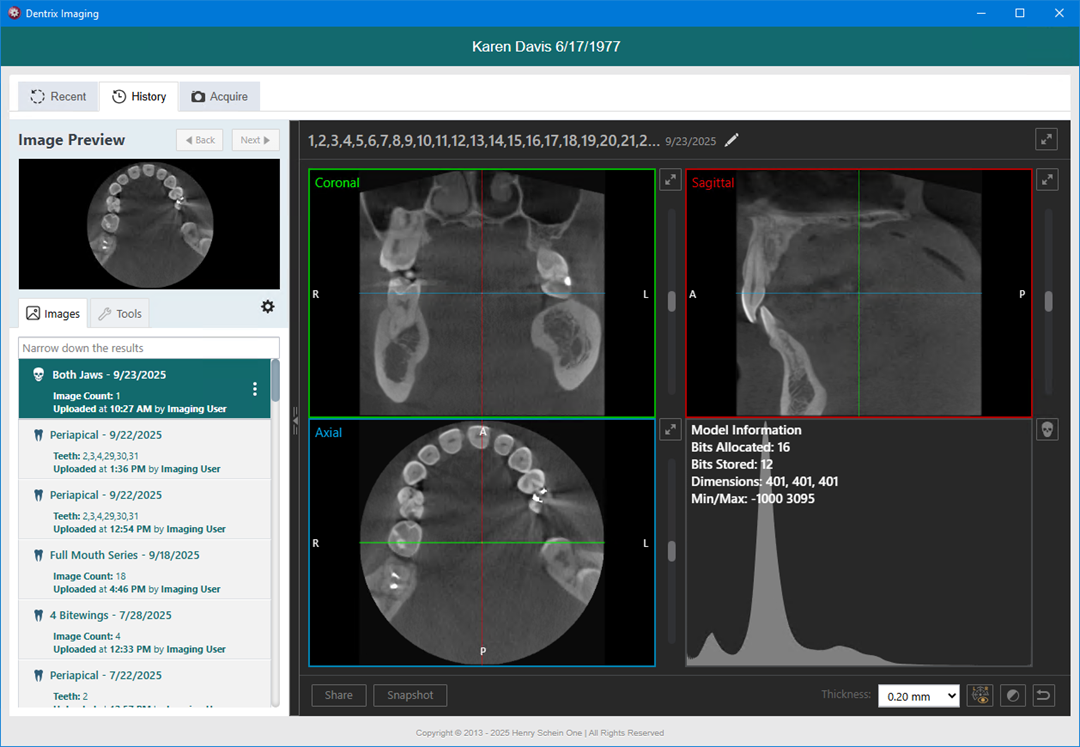1080x747 pixels.
Task: Maximize the Sagittal view pane
Action: click(x=1046, y=180)
